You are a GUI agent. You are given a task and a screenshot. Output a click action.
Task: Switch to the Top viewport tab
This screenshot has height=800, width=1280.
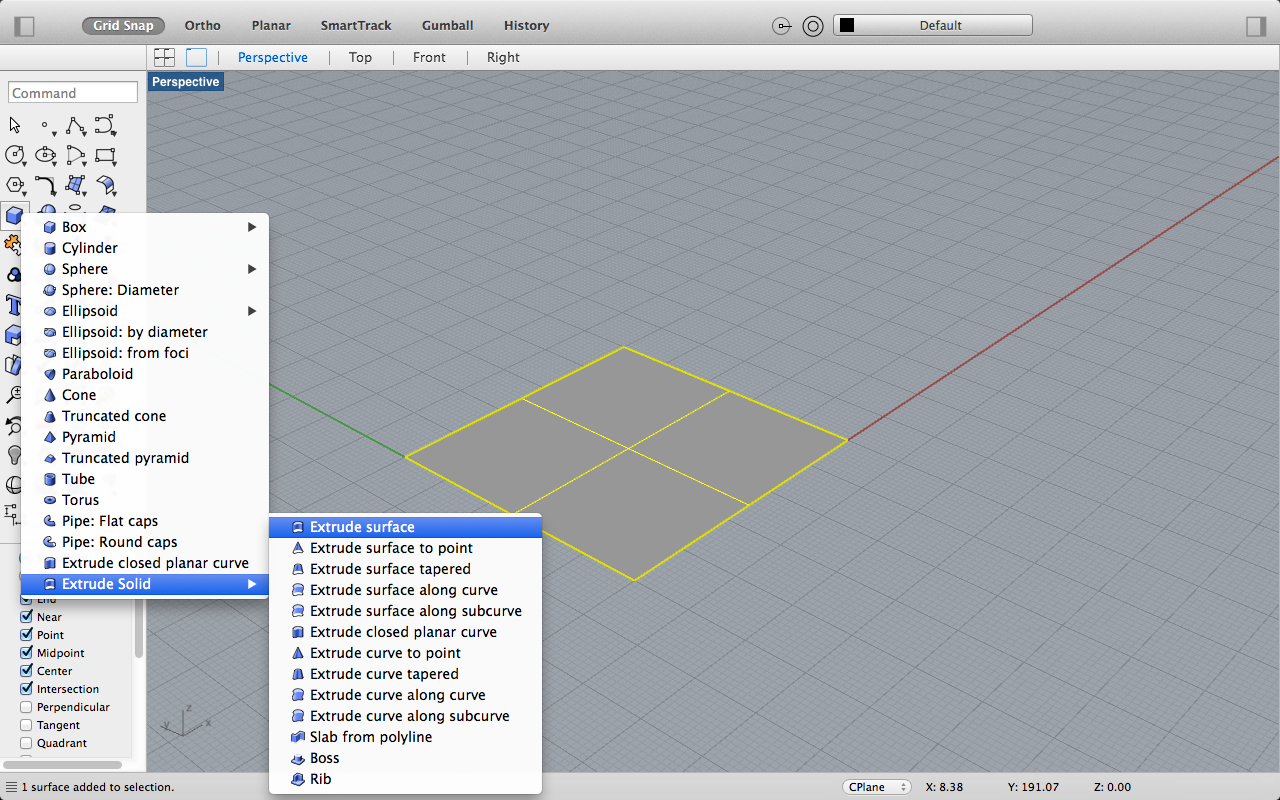point(360,57)
